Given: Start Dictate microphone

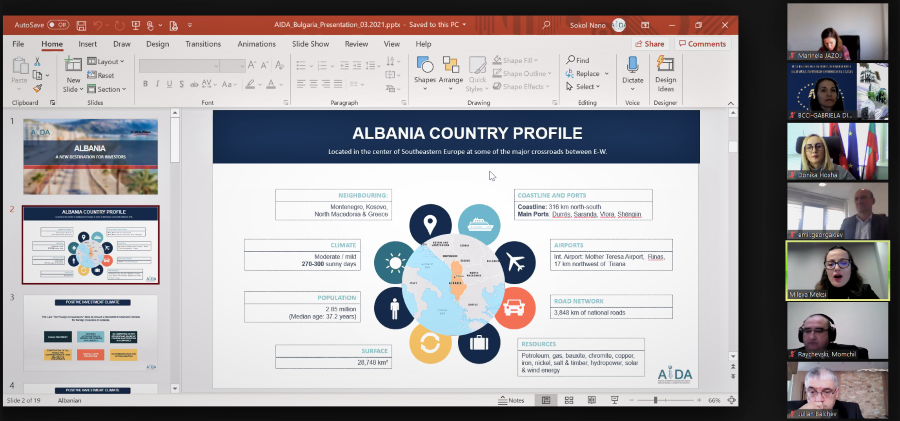Looking at the screenshot, I should click(633, 74).
